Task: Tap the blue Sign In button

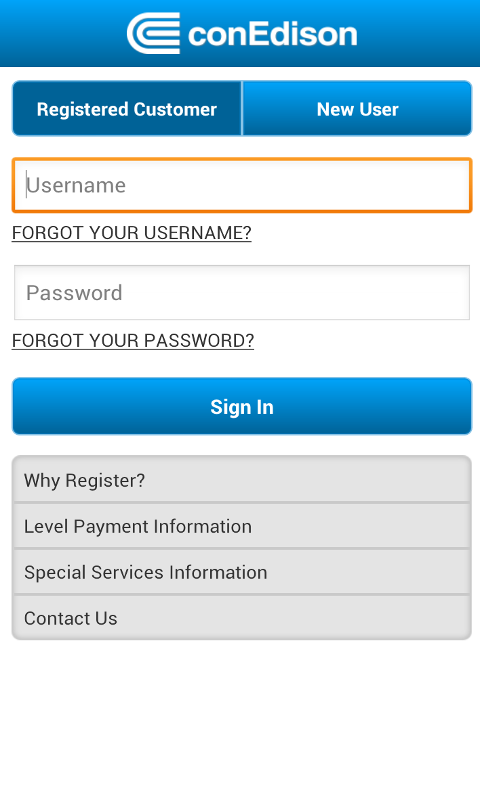Action: (x=242, y=407)
